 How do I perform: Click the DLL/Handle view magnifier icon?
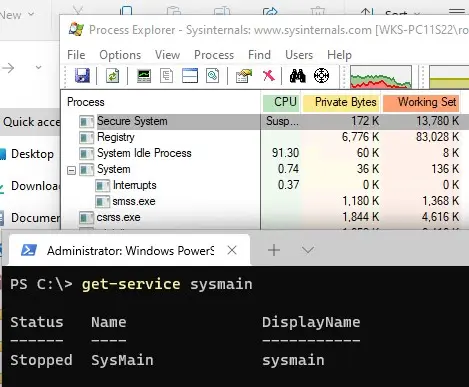click(213, 76)
